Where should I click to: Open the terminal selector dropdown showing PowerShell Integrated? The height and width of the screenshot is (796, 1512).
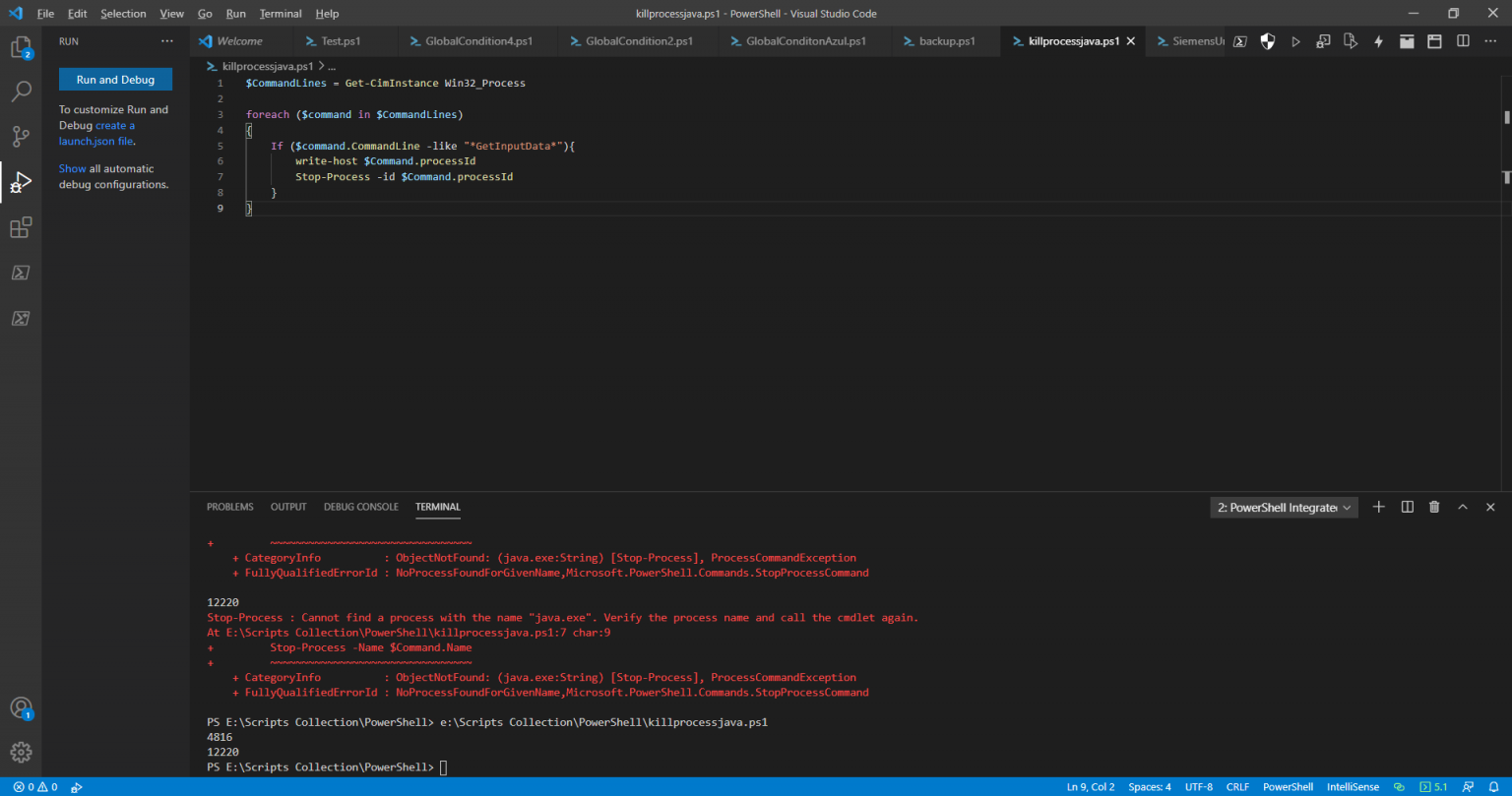(x=1283, y=507)
